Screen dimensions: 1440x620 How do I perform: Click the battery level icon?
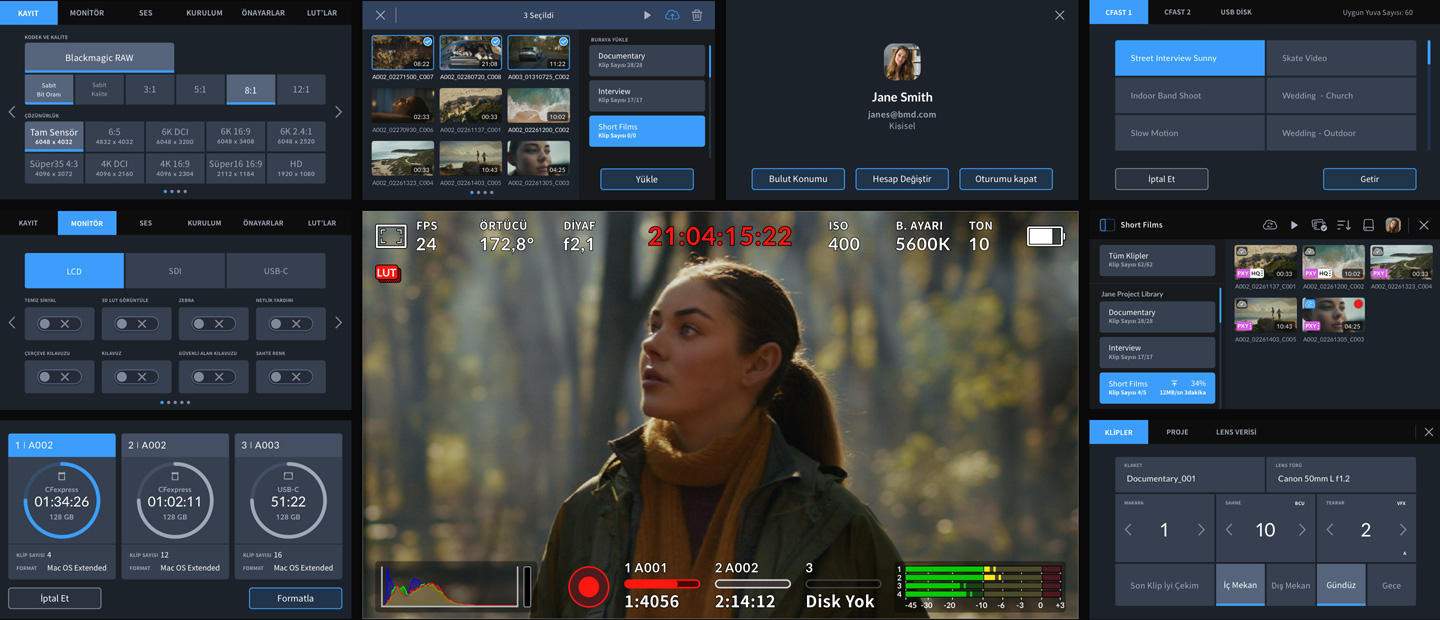[1046, 236]
